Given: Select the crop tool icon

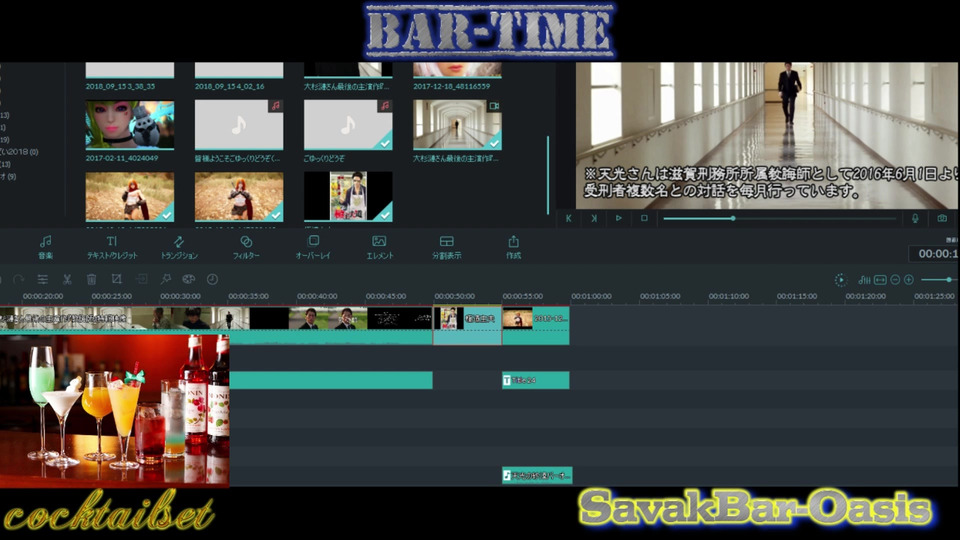Looking at the screenshot, I should point(116,279).
